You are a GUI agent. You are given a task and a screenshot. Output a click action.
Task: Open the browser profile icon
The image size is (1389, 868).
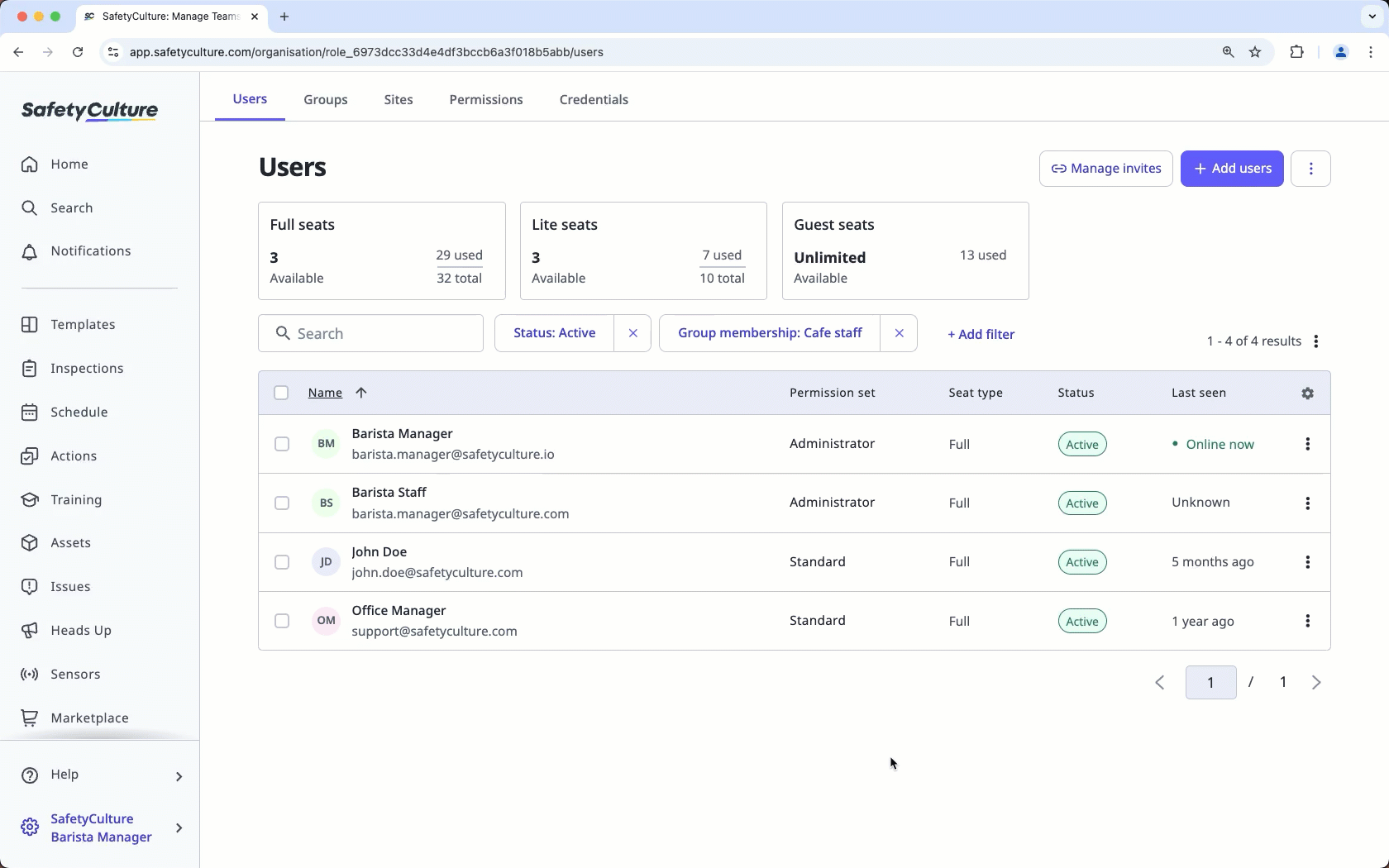point(1340,52)
